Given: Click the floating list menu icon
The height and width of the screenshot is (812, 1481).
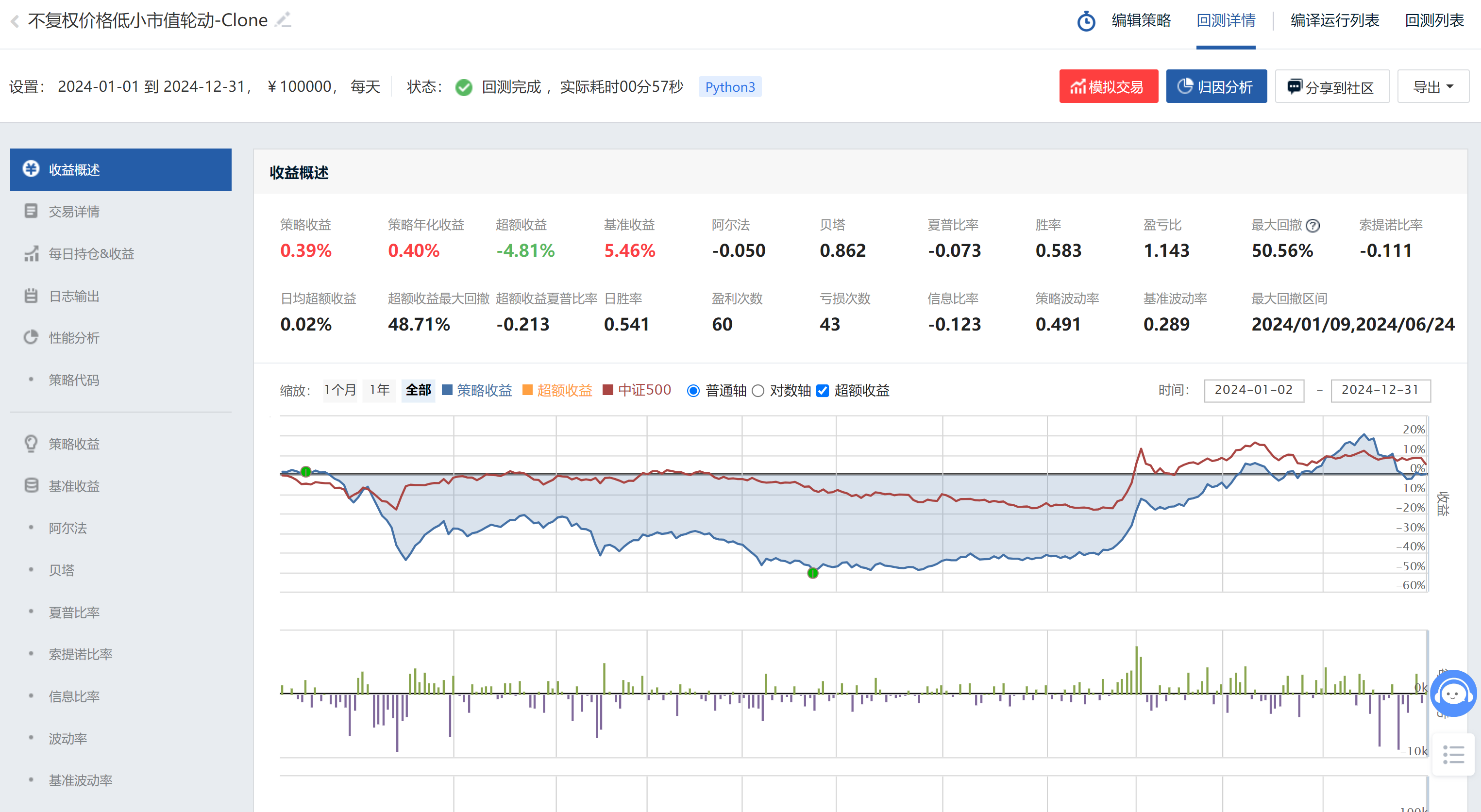Looking at the screenshot, I should [x=1453, y=754].
